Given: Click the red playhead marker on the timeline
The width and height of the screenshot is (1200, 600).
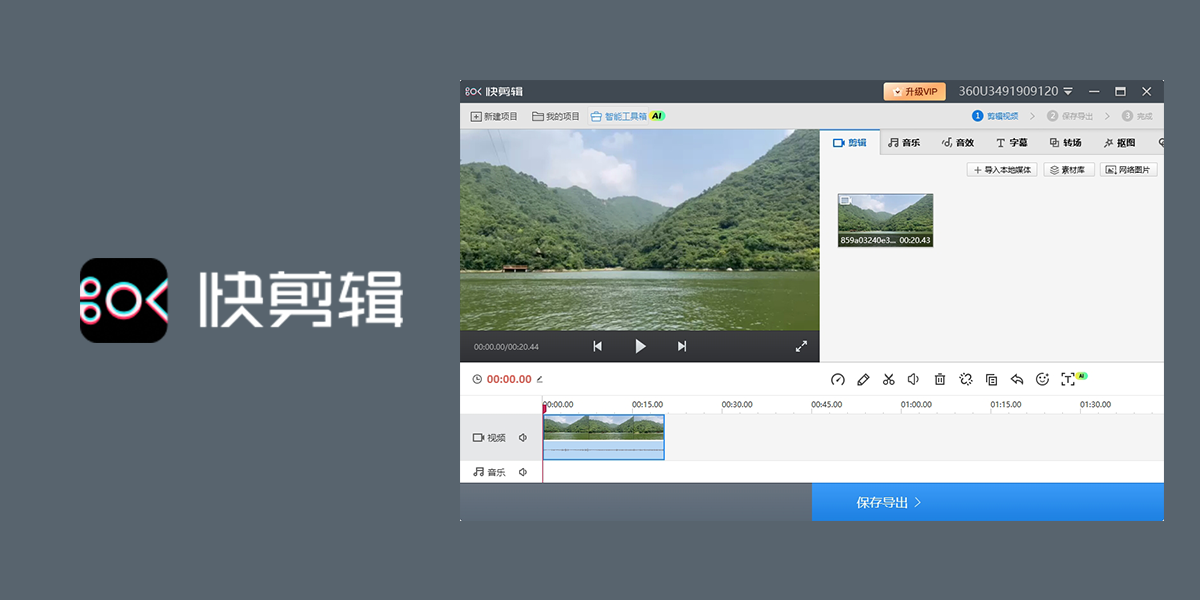Looking at the screenshot, I should click(544, 408).
